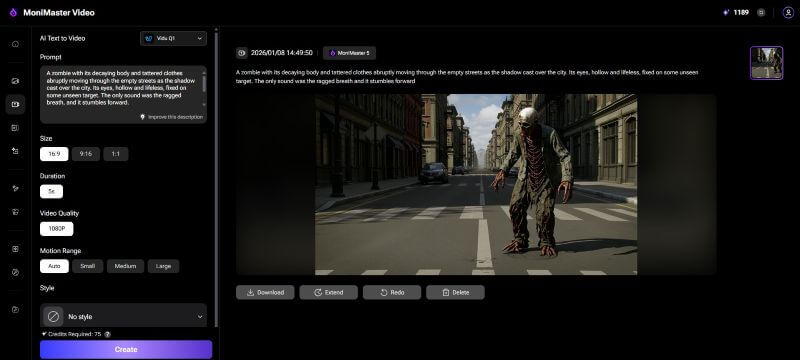Select the 5s duration option
The image size is (800, 360).
(x=52, y=192)
